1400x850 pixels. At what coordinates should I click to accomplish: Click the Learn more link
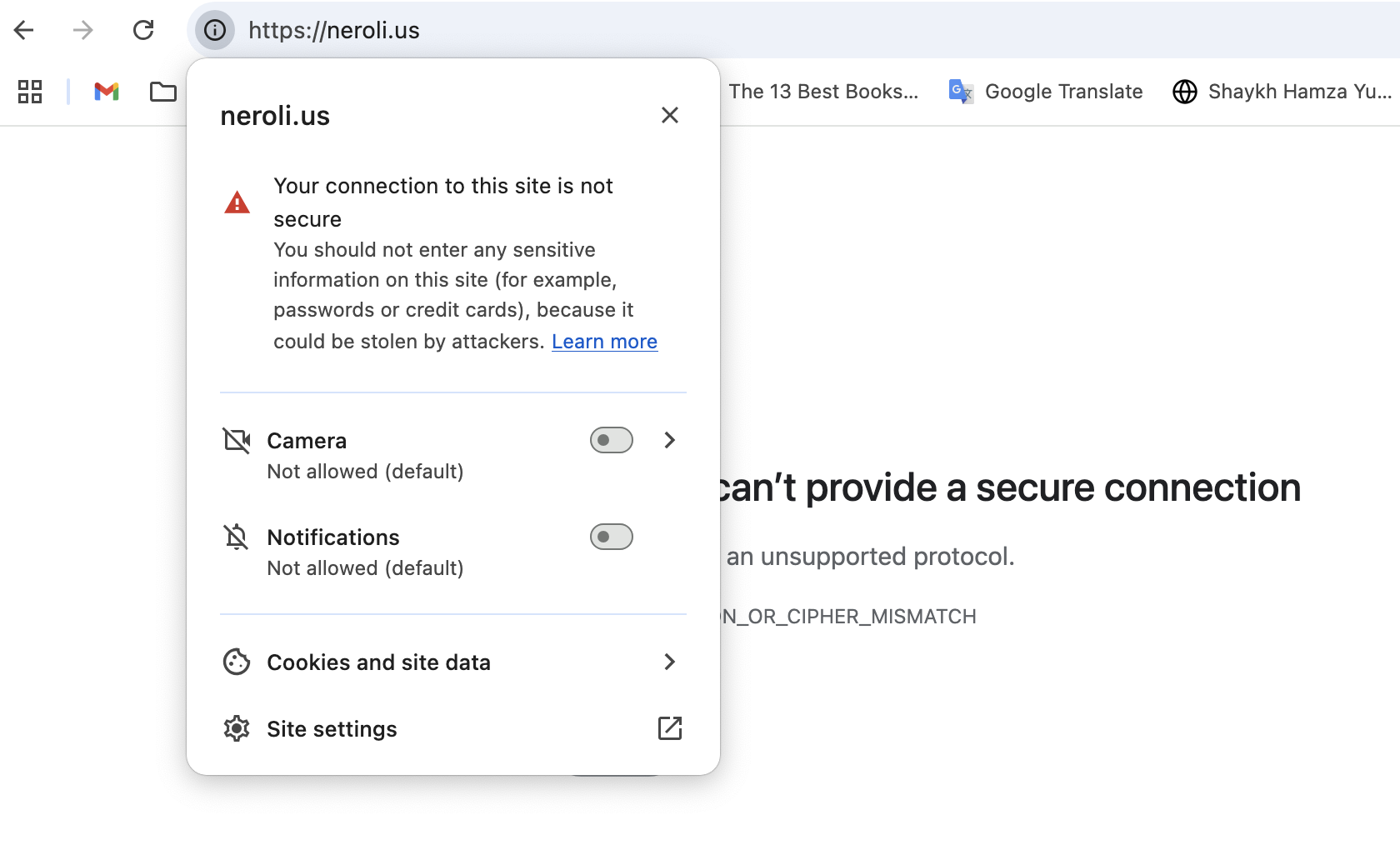tap(604, 341)
